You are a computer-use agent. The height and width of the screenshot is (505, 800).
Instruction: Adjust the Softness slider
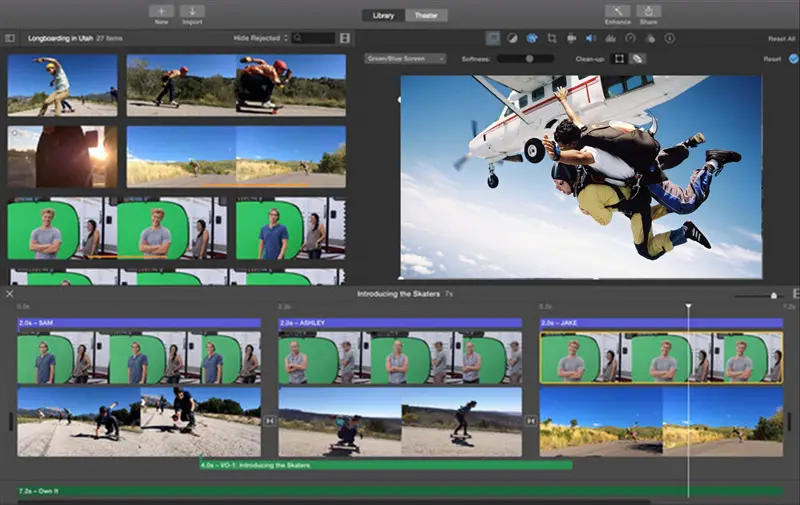point(530,59)
